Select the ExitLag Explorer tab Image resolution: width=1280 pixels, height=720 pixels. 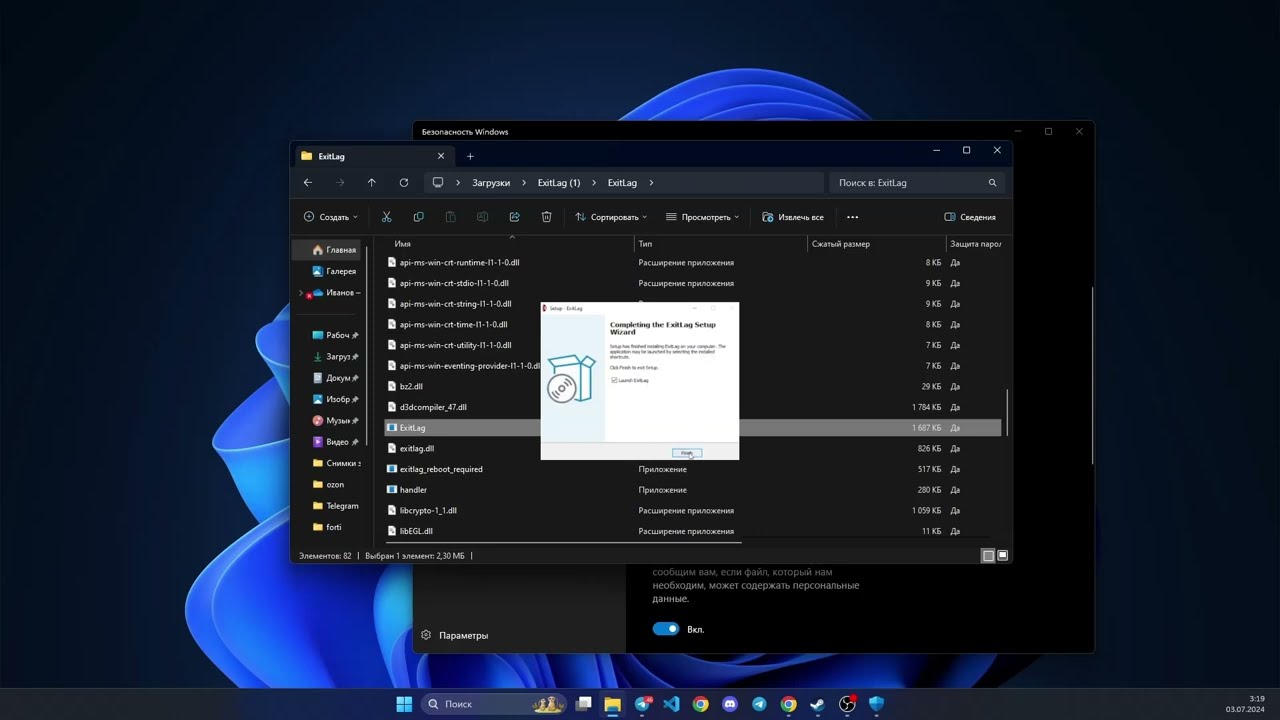pos(374,156)
